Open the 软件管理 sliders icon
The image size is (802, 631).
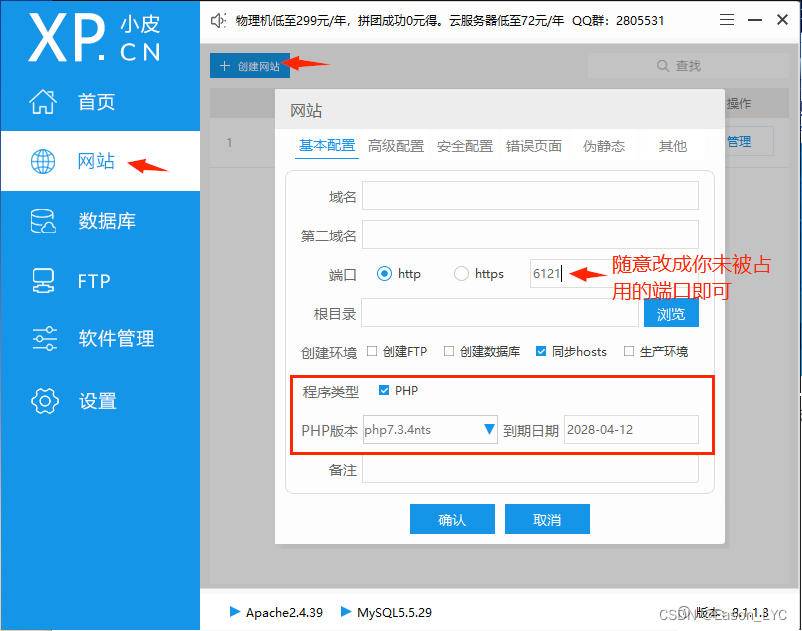click(44, 339)
